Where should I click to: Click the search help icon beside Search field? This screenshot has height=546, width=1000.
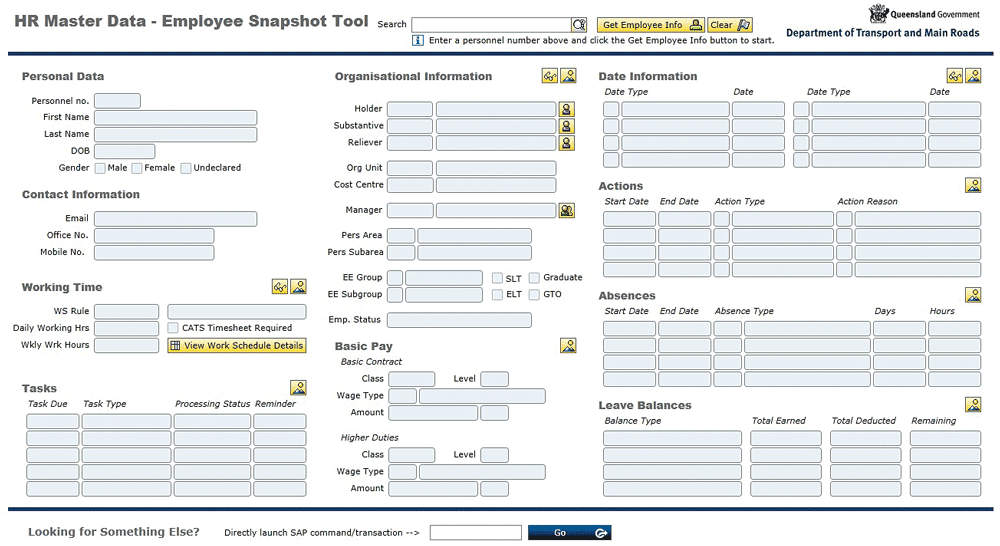pos(579,25)
